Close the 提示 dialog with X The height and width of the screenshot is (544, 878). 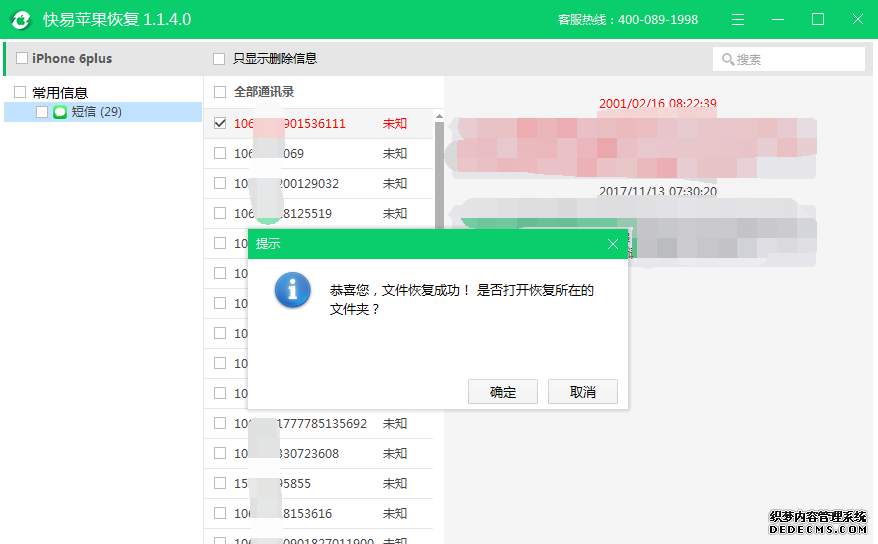[x=613, y=244]
